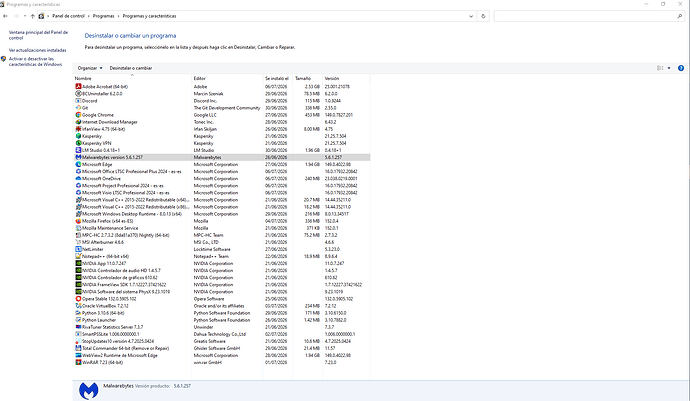Screen dimensions: 690x401
Task: Sort by the Nombre column header
Action: [x=132, y=78]
